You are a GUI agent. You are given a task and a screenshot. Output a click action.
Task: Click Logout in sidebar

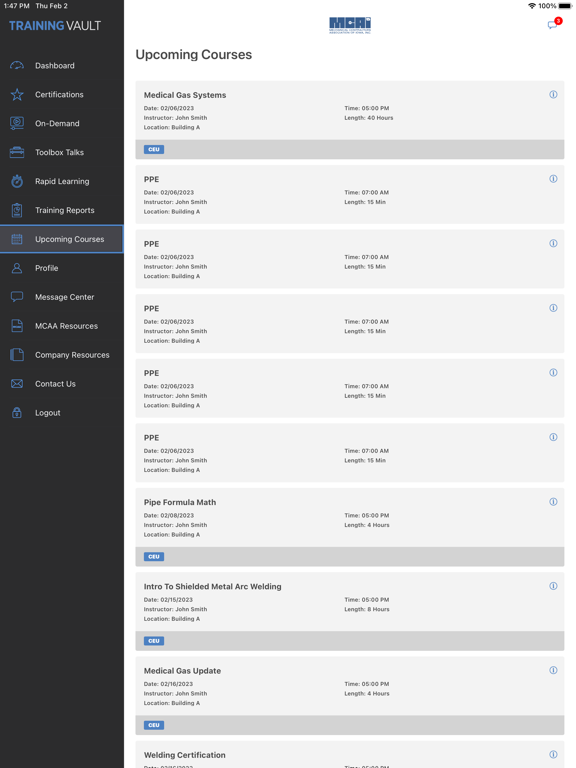click(x=62, y=412)
